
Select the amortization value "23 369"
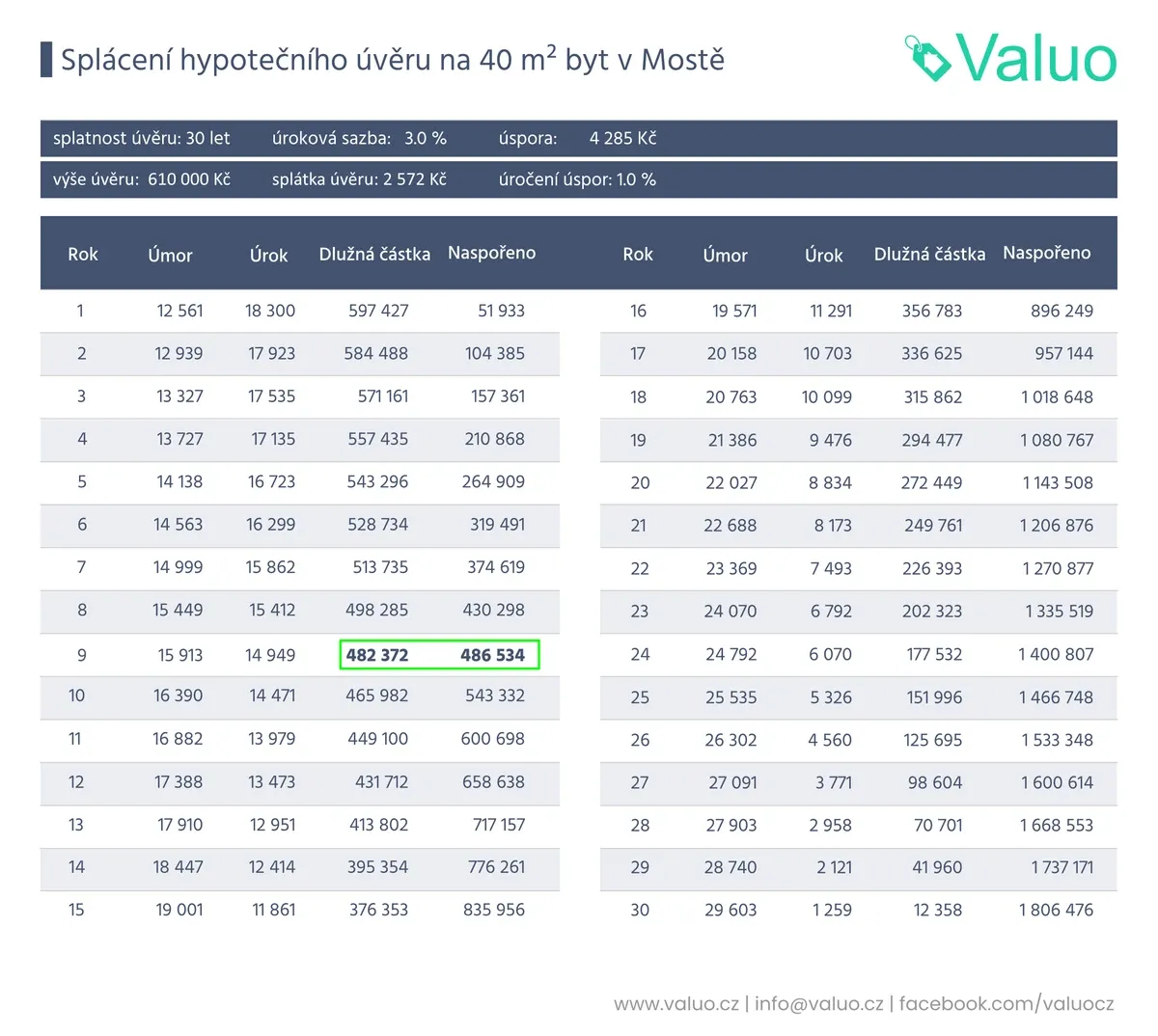click(x=731, y=568)
